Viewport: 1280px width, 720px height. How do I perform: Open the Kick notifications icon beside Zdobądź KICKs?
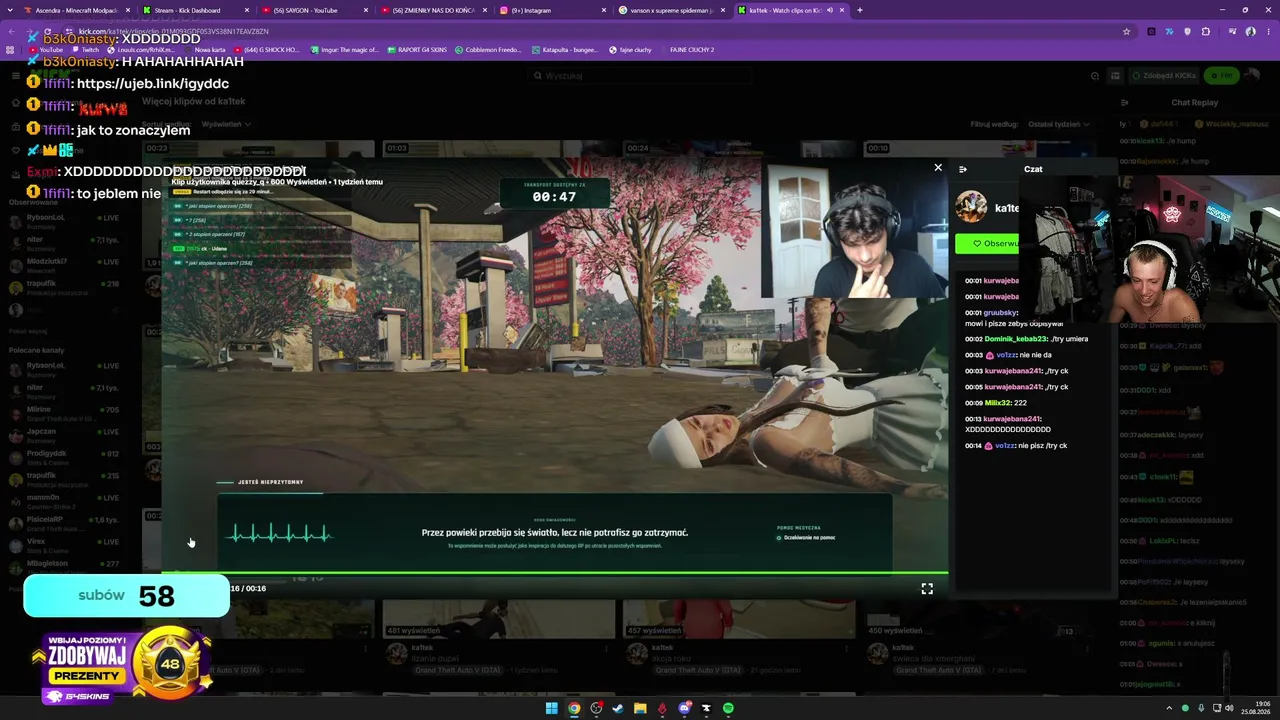1115,76
